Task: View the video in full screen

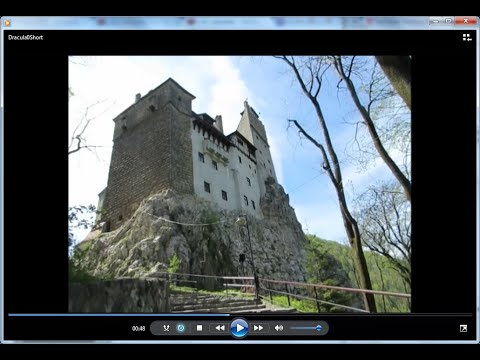Action: click(463, 329)
